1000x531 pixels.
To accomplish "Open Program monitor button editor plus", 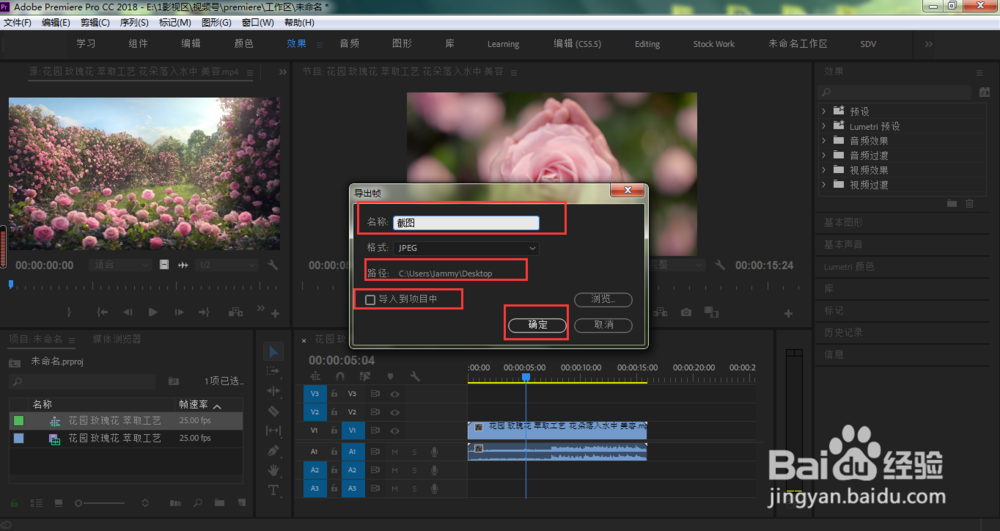I will (x=788, y=313).
